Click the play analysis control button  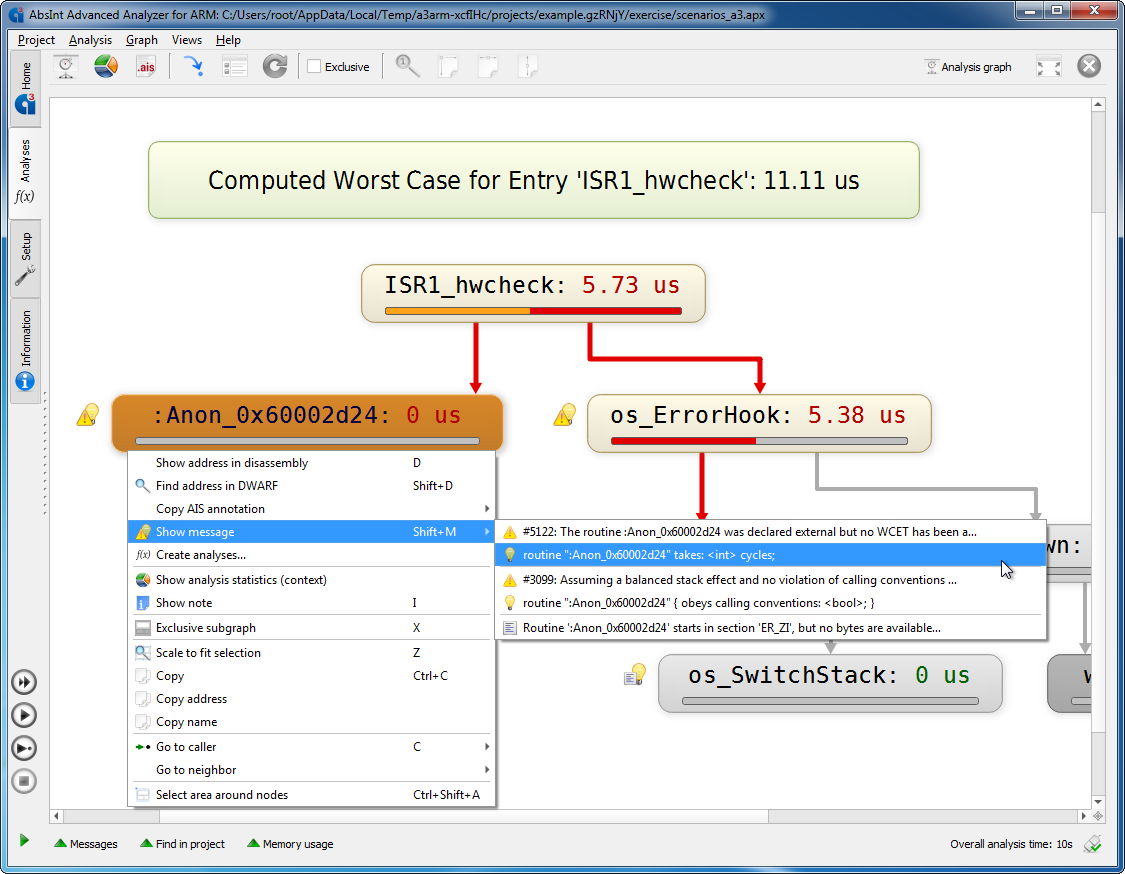24,715
